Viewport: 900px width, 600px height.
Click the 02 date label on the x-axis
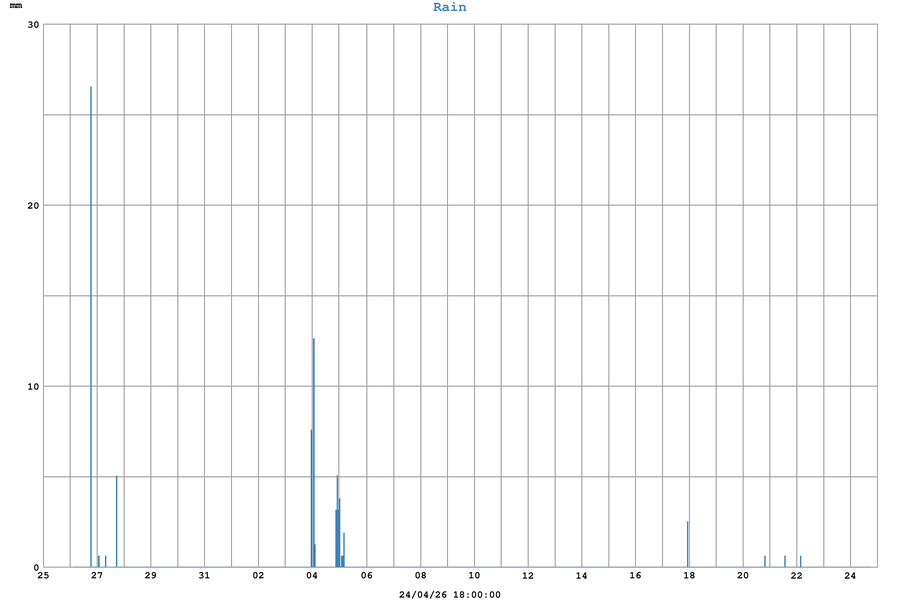tap(258, 576)
